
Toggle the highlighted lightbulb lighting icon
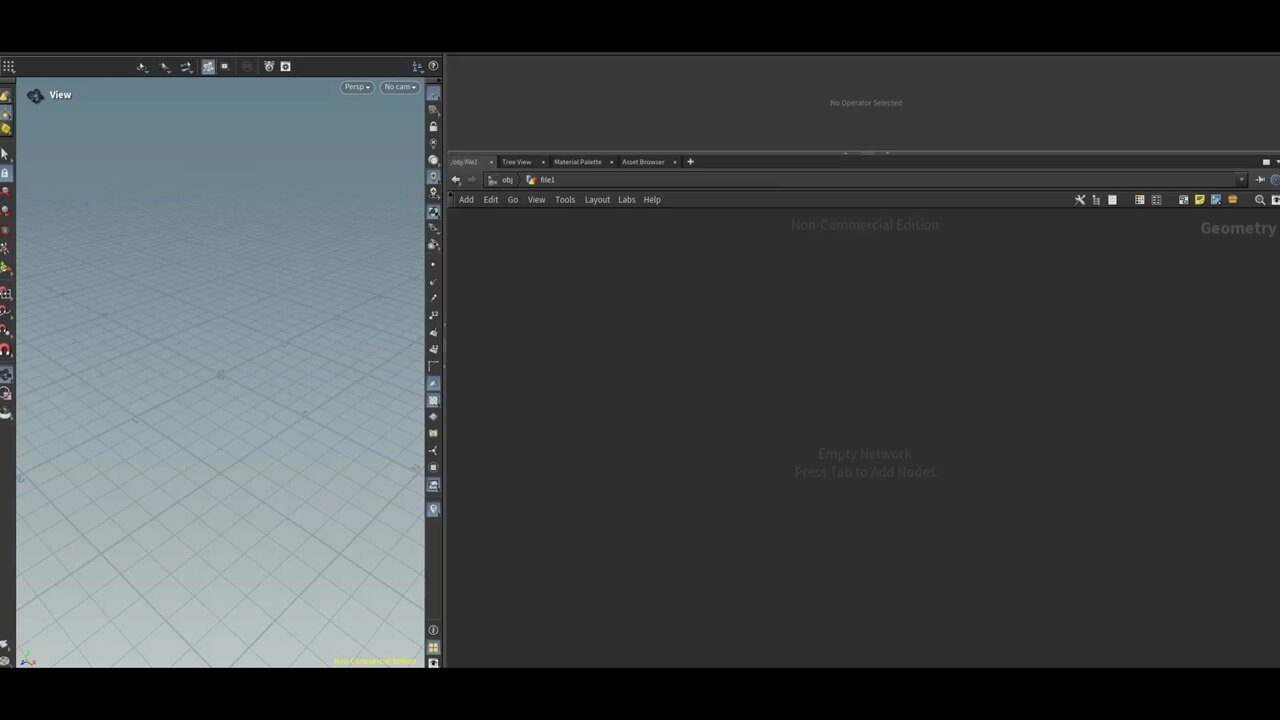pyautogui.click(x=433, y=176)
